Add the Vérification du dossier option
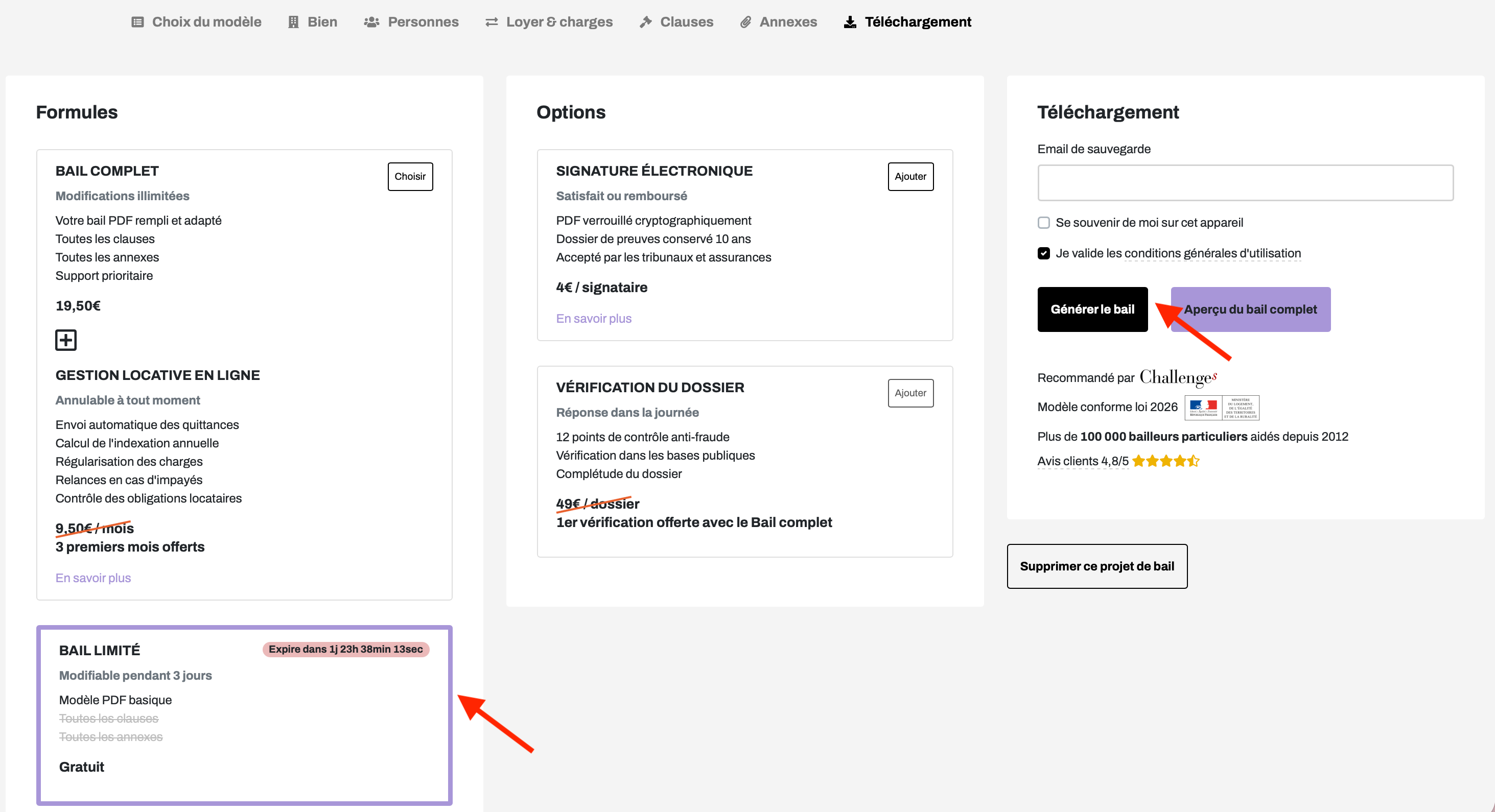Image resolution: width=1495 pixels, height=812 pixels. 910,393
